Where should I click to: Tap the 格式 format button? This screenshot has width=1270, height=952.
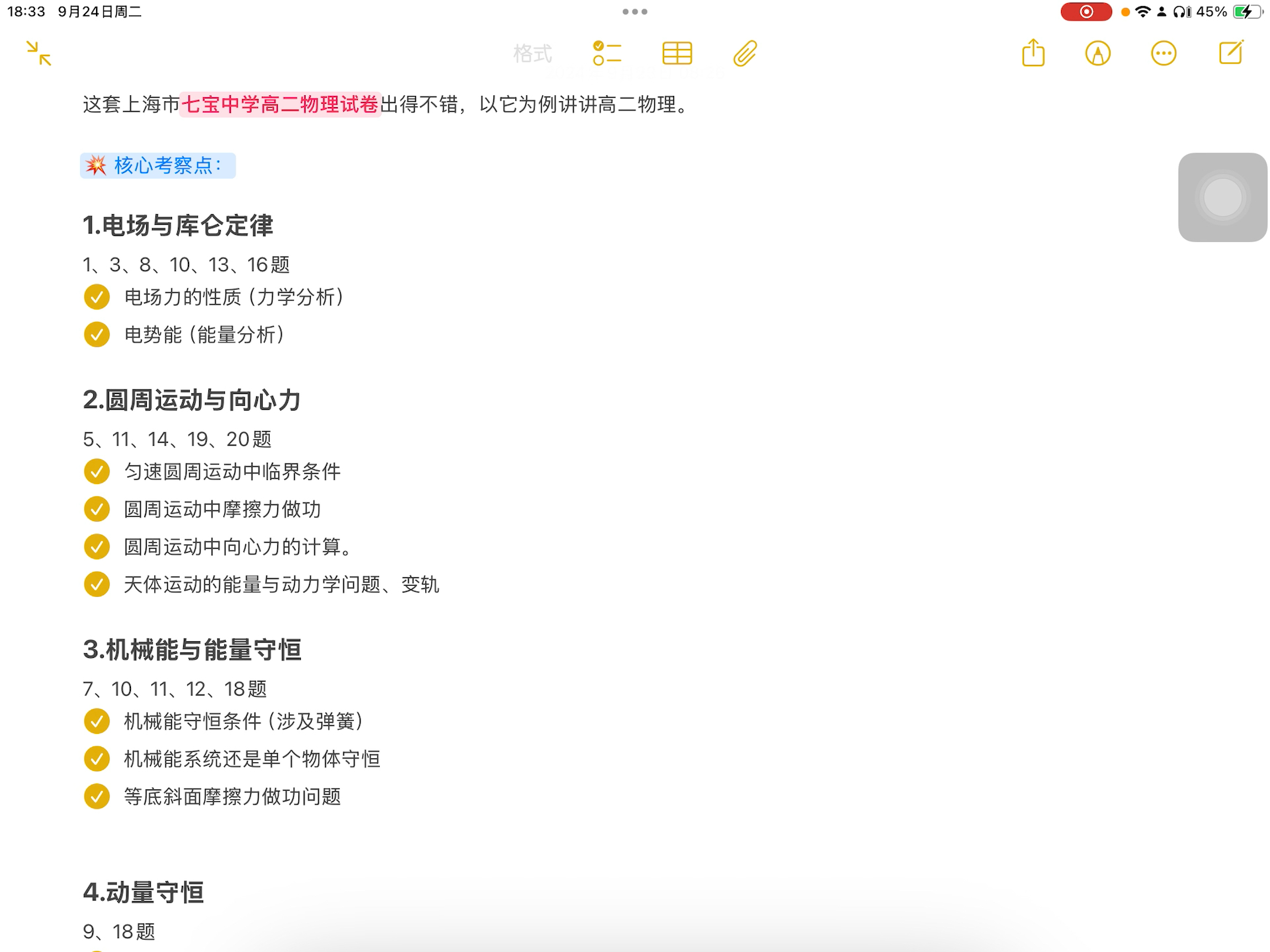click(532, 54)
